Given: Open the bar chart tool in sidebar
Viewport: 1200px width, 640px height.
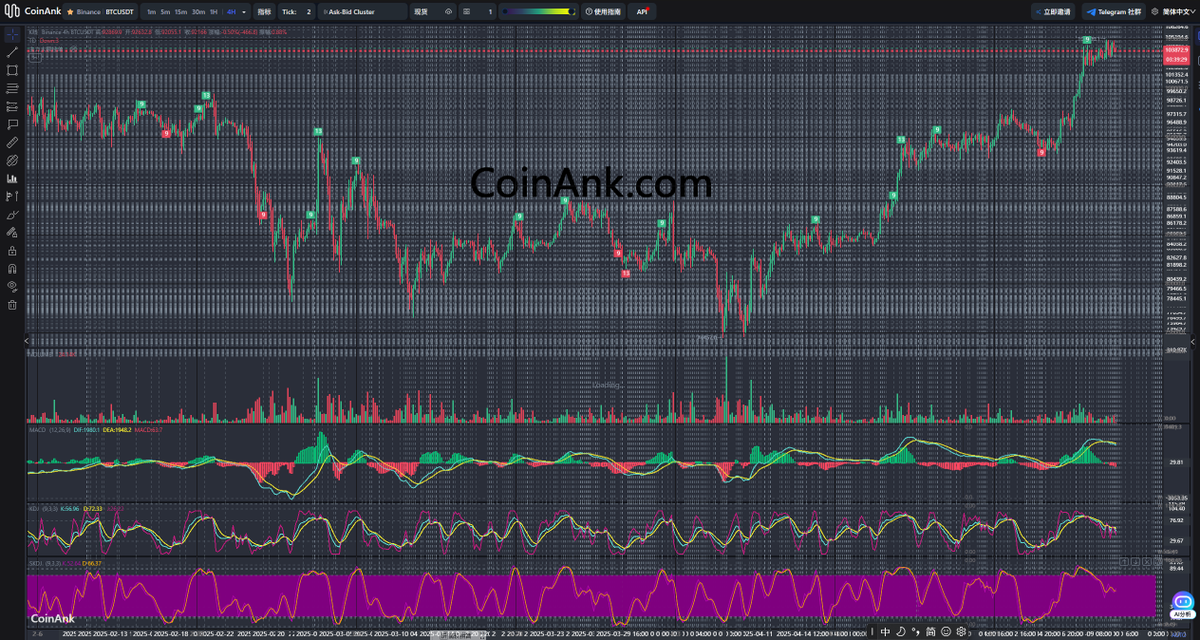Looking at the screenshot, I should pos(12,178).
